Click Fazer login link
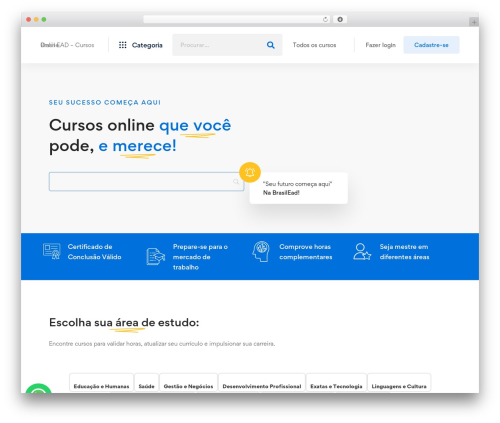This screenshot has width=500, height=423. pos(381,45)
